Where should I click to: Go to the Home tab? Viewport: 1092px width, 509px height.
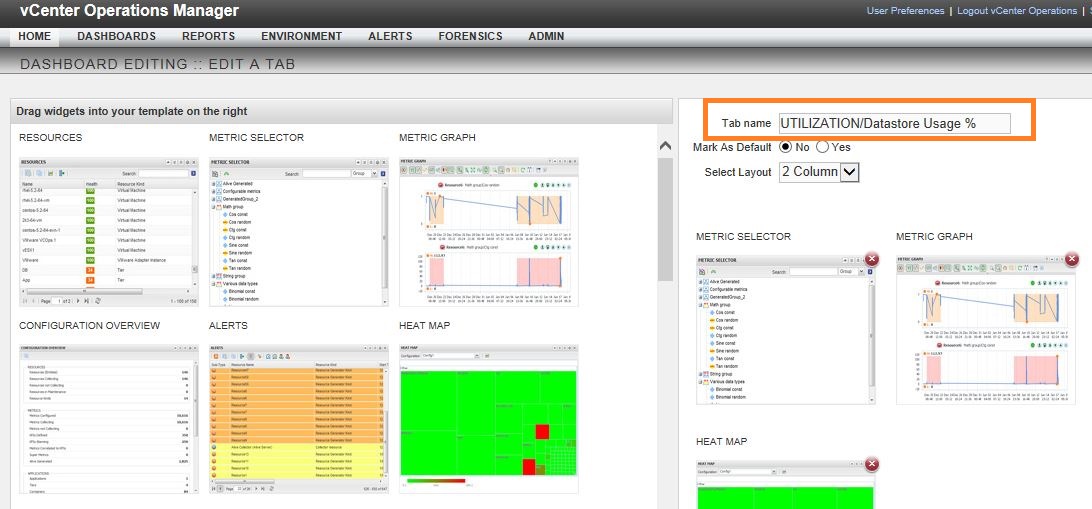[x=34, y=36]
